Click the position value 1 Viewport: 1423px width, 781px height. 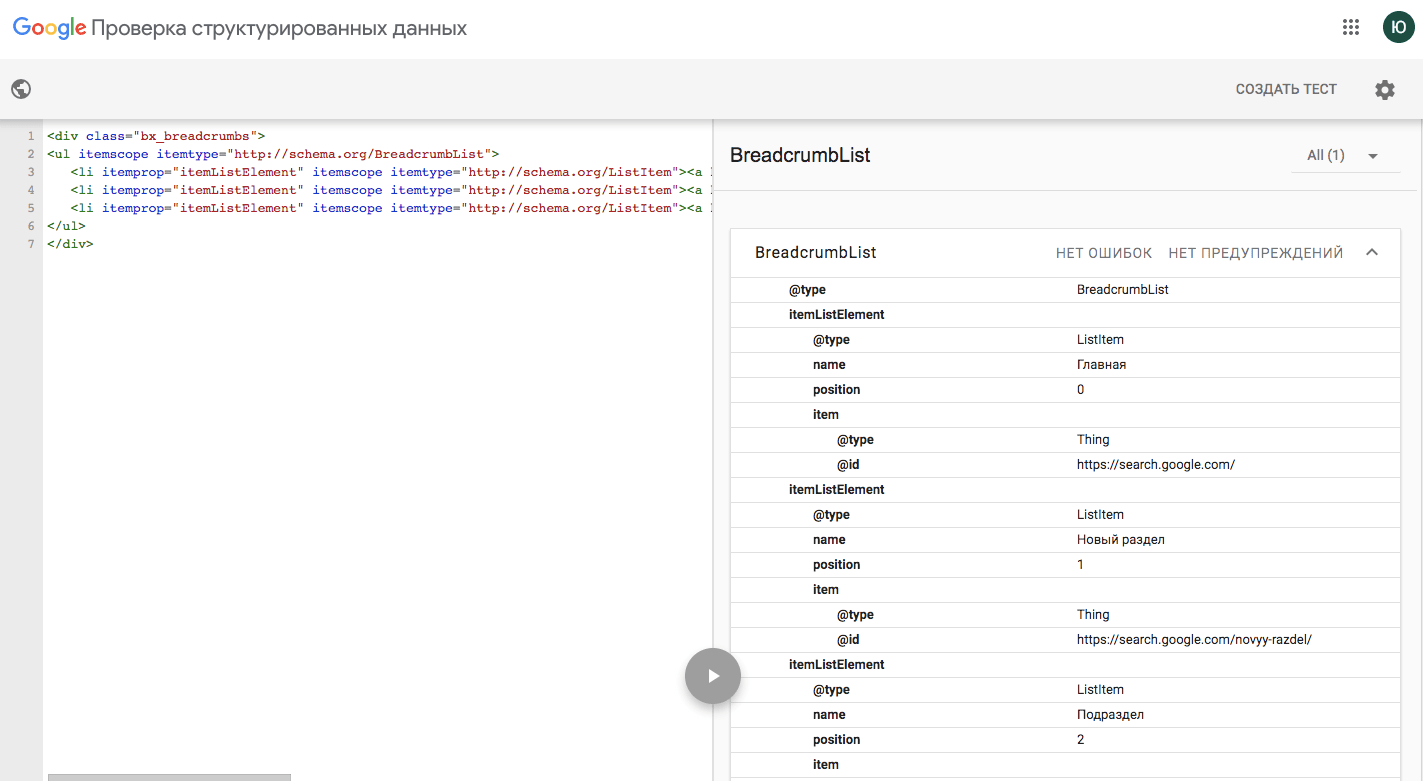pyautogui.click(x=1080, y=564)
